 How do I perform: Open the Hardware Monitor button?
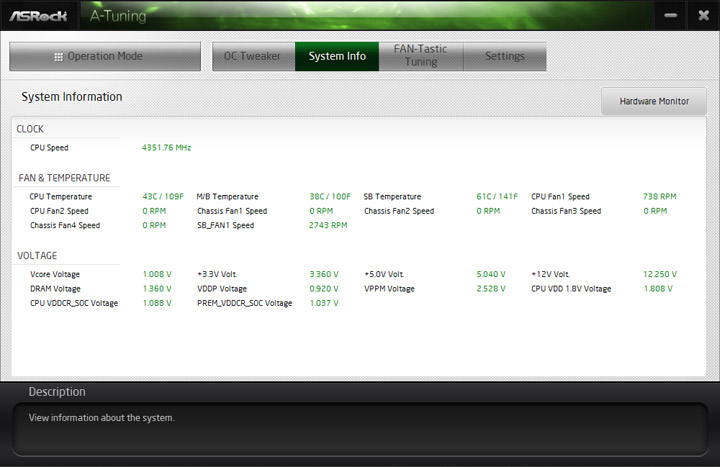pos(654,101)
